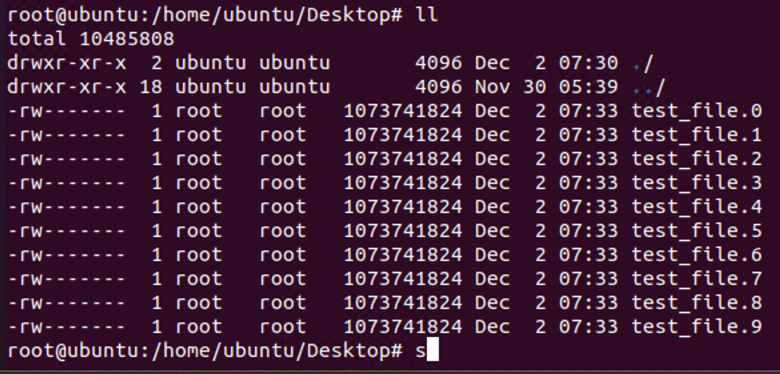
Task: Click the '../' parent directory entry
Action: (648, 88)
